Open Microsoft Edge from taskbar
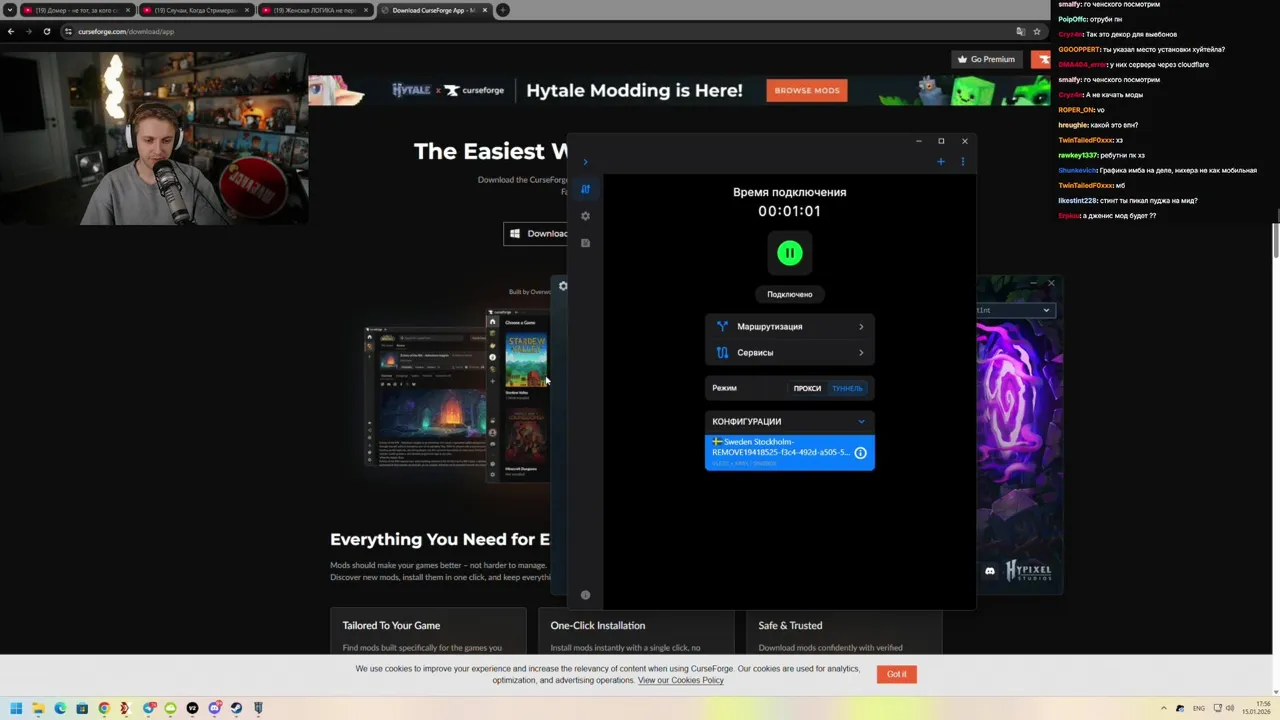 point(60,708)
